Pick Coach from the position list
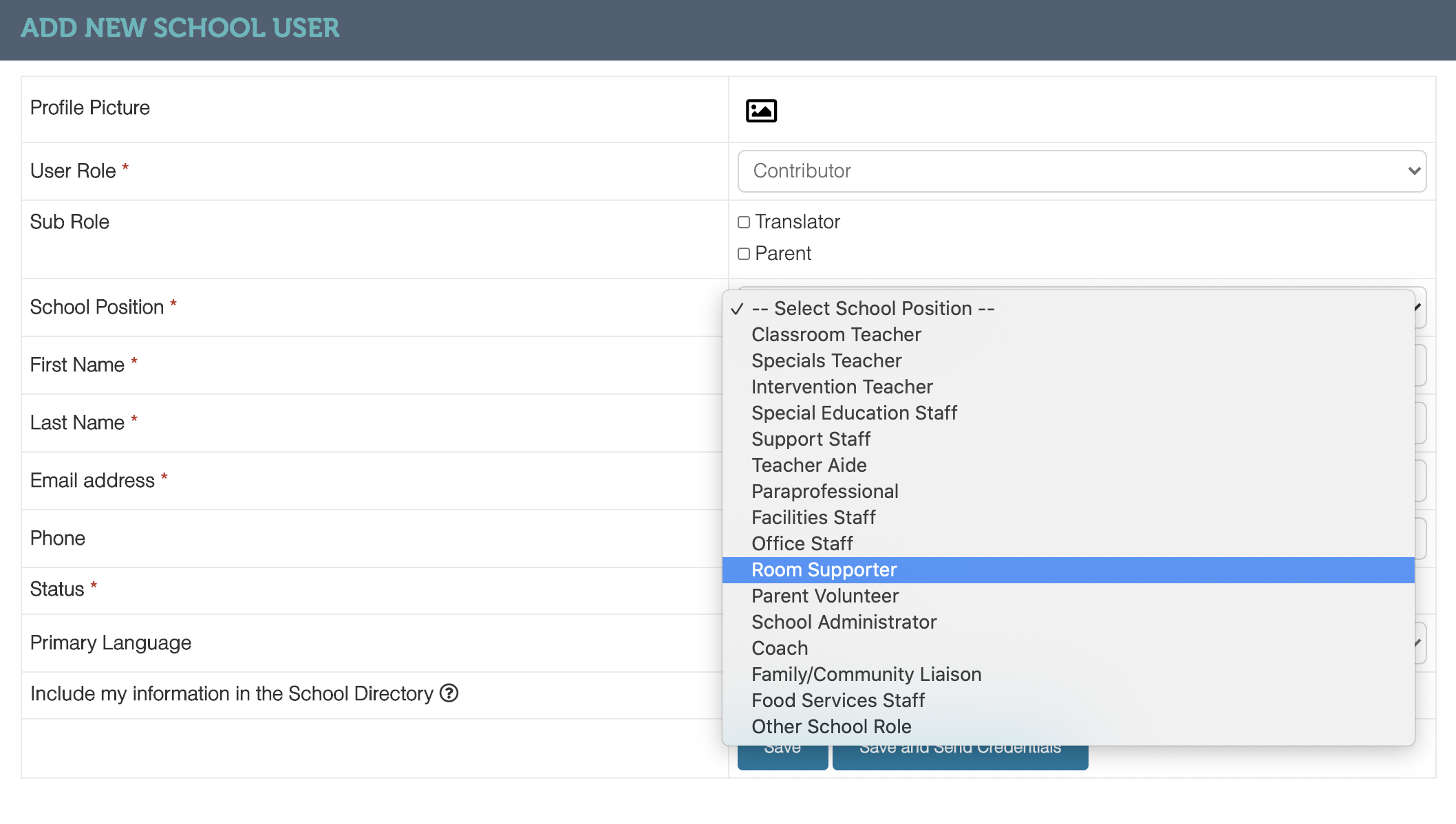 pyautogui.click(x=779, y=649)
